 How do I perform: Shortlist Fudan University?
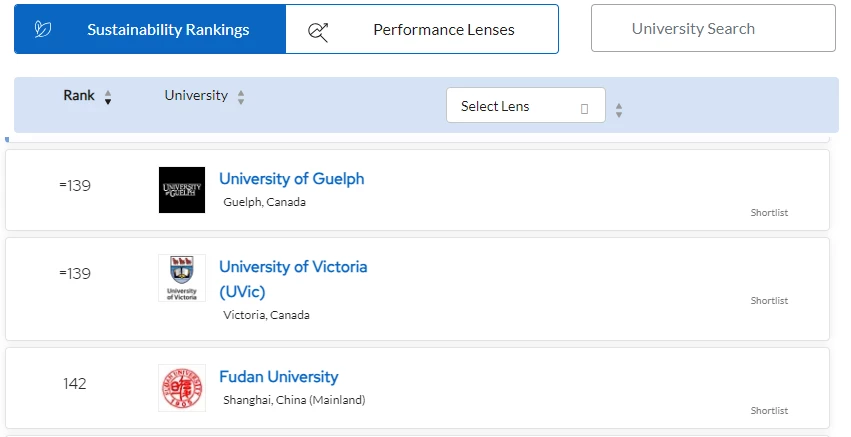(x=769, y=411)
